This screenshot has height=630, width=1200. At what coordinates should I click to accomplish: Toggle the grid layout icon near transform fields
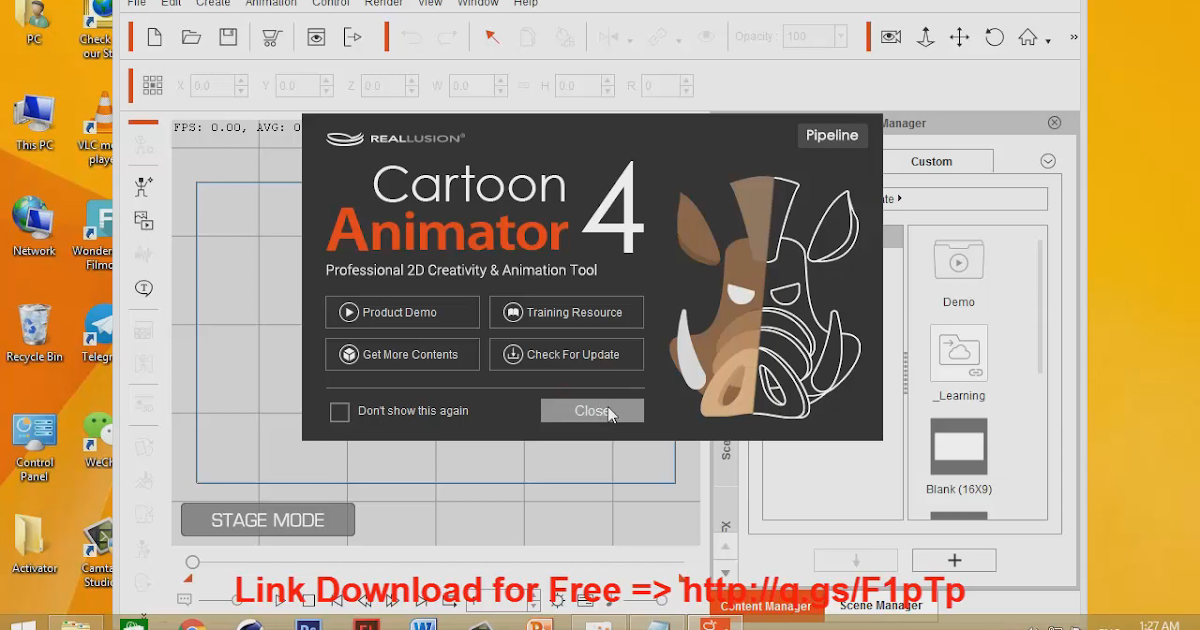coord(152,85)
